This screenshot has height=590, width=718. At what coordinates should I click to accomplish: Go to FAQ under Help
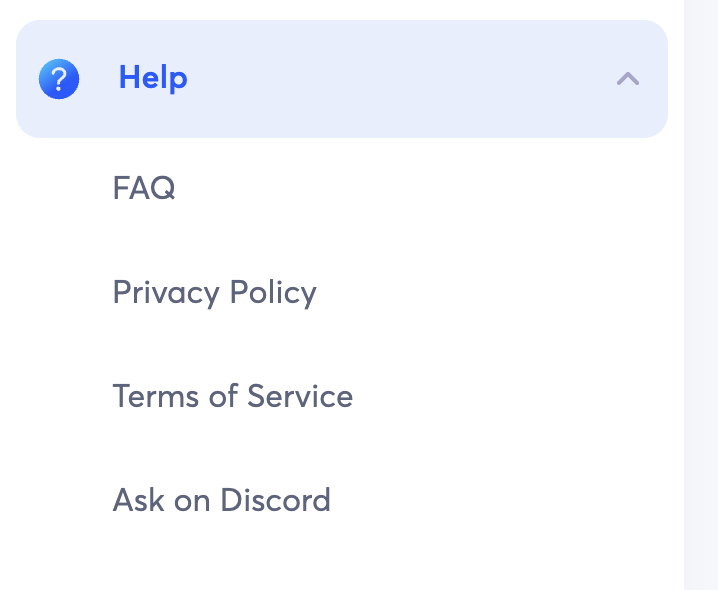click(144, 188)
